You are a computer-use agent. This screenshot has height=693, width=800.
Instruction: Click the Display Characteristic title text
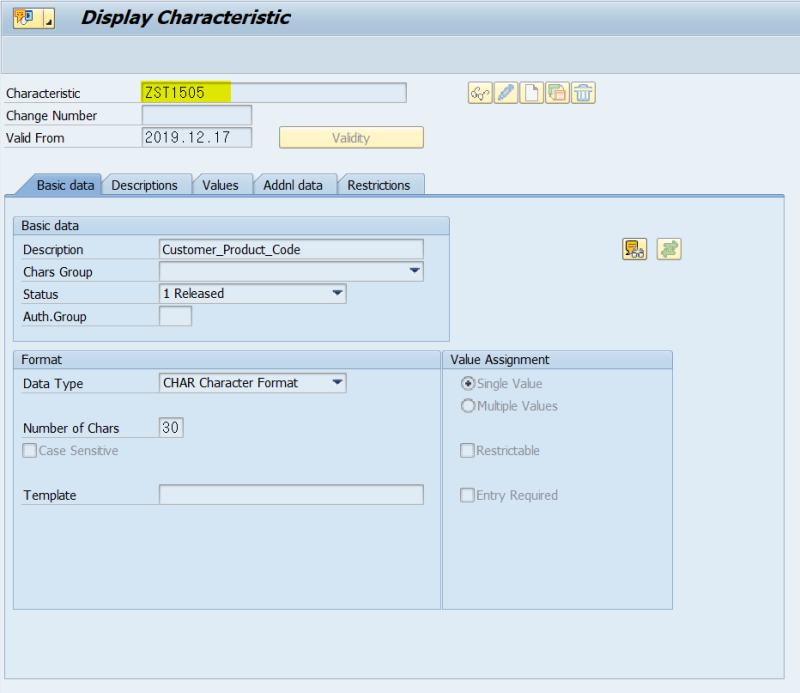tap(186, 18)
